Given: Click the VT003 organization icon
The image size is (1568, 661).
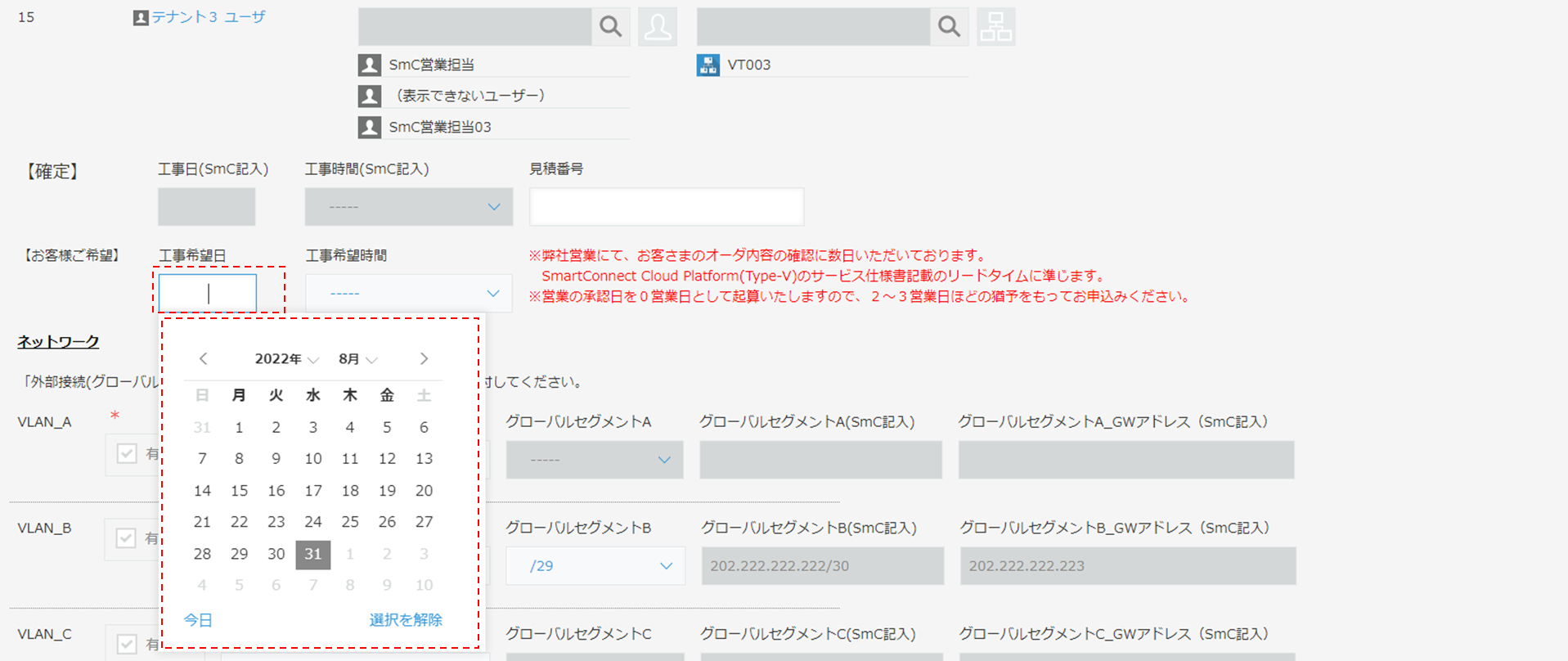Looking at the screenshot, I should [708, 65].
